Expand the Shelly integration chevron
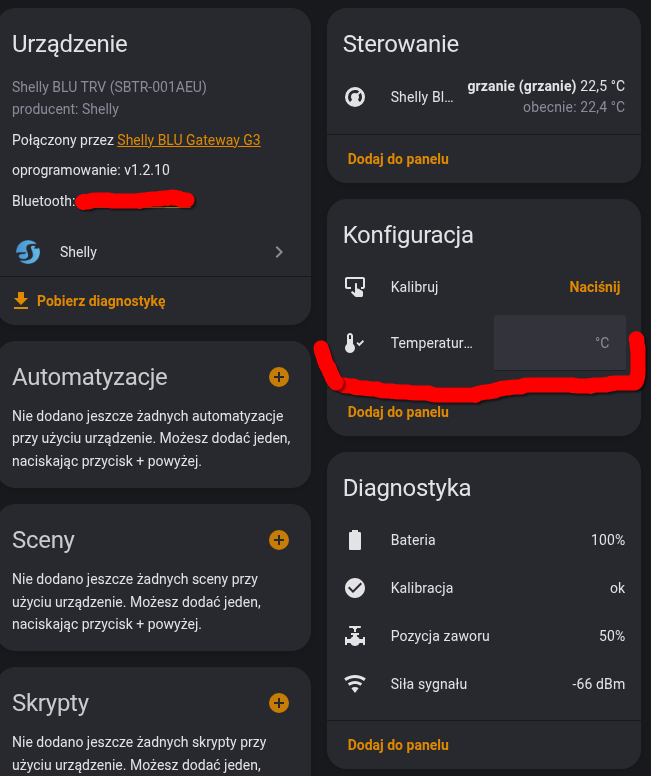 pos(279,252)
